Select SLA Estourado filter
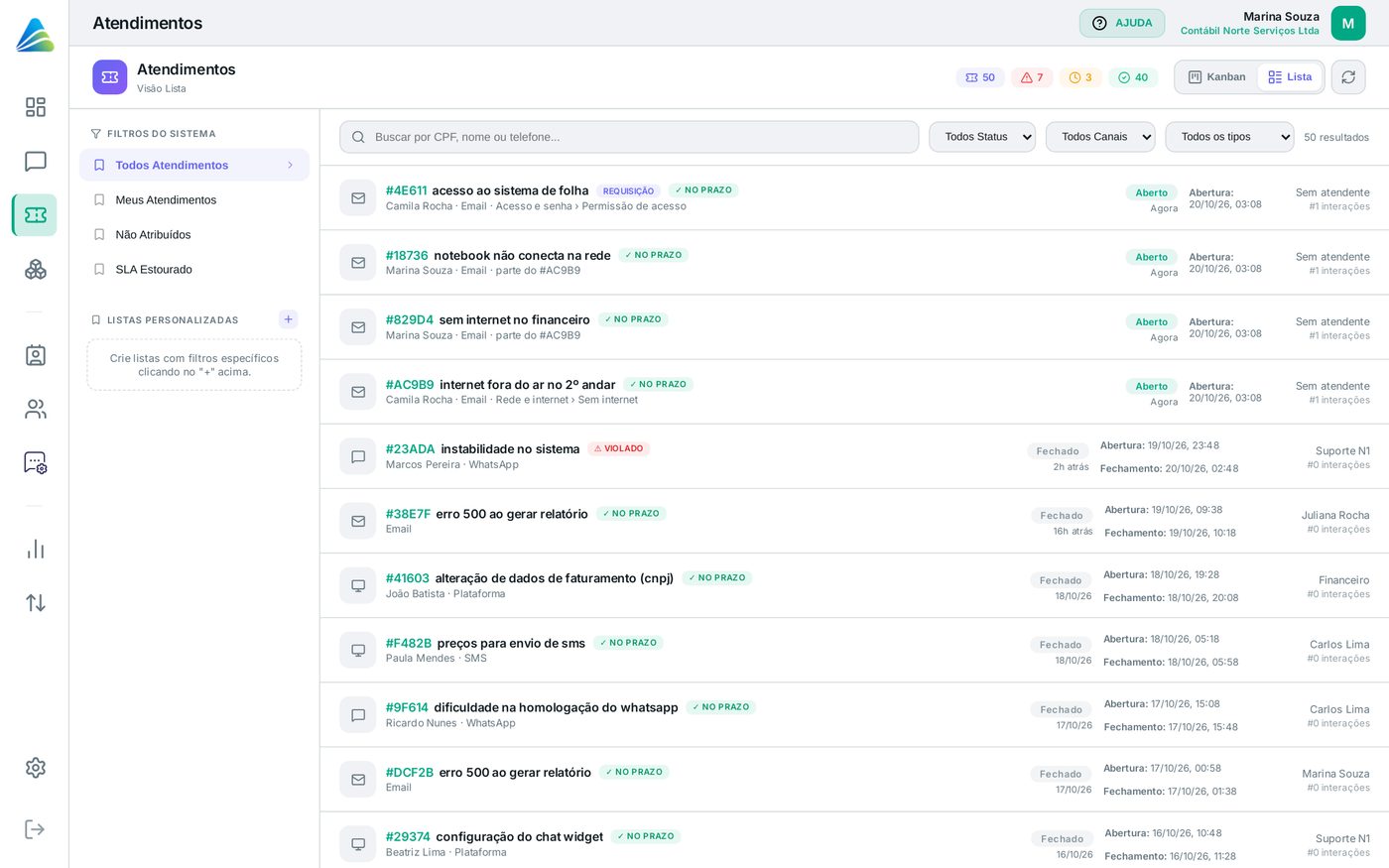This screenshot has width=1389, height=868. click(x=194, y=270)
